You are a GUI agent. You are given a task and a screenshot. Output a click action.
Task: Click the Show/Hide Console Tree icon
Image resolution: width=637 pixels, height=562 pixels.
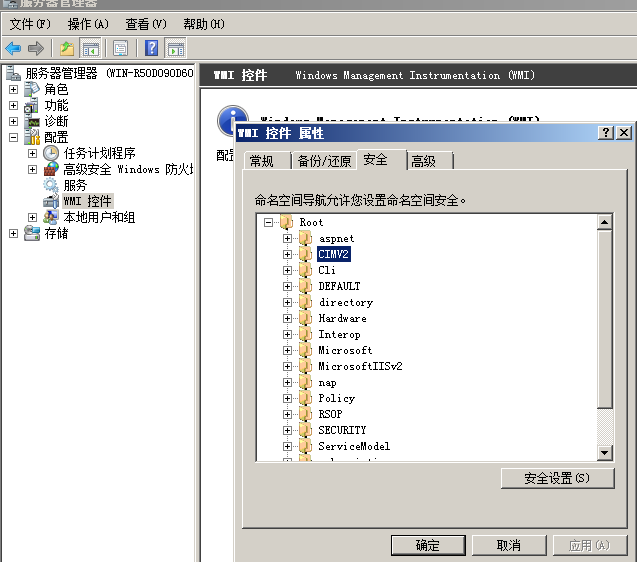90,48
